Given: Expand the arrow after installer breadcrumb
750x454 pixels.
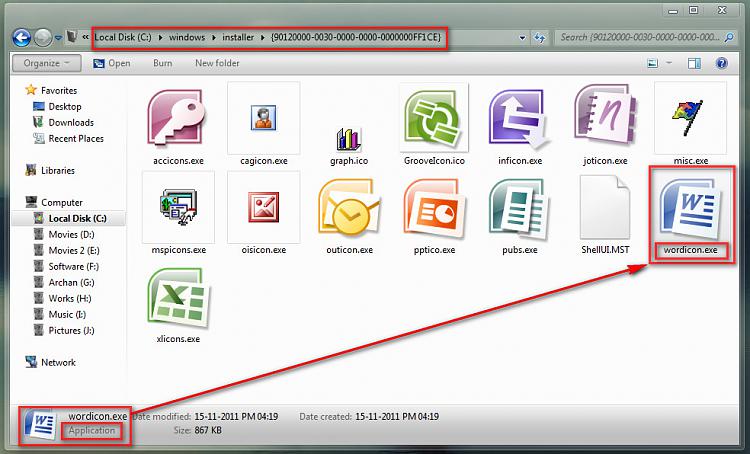Looking at the screenshot, I should [263, 37].
